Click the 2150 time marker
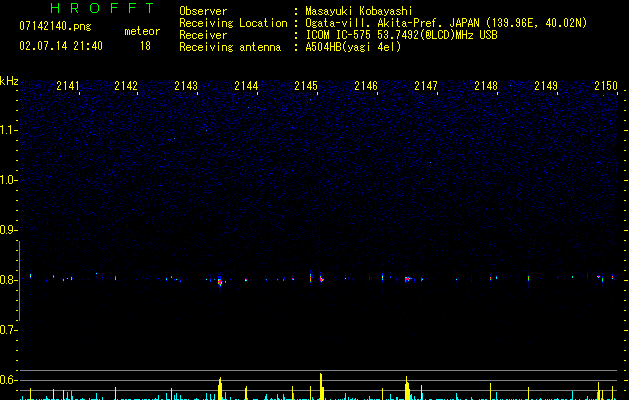This screenshot has height=400, width=629. pyautogui.click(x=606, y=86)
